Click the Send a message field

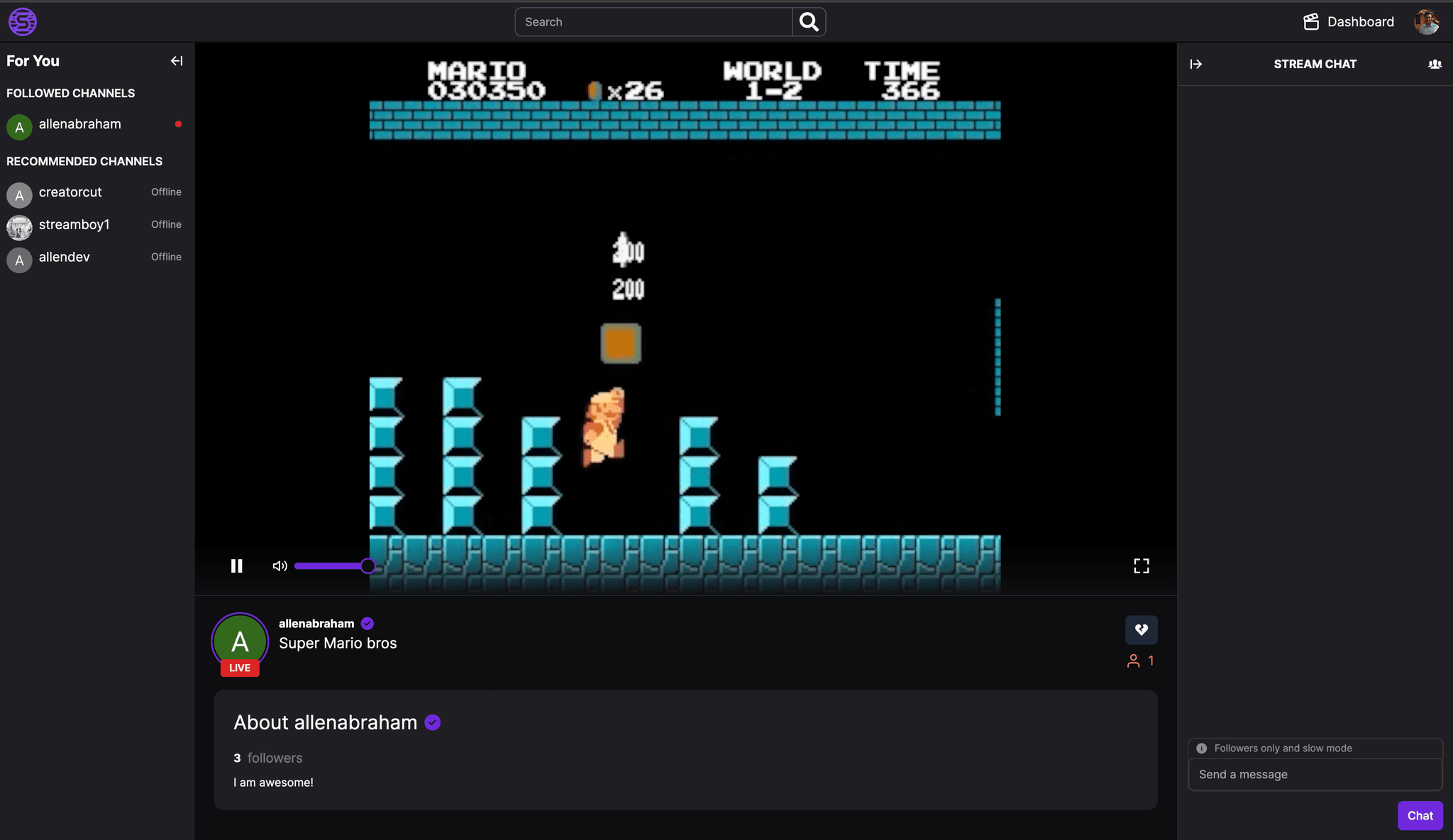1313,774
